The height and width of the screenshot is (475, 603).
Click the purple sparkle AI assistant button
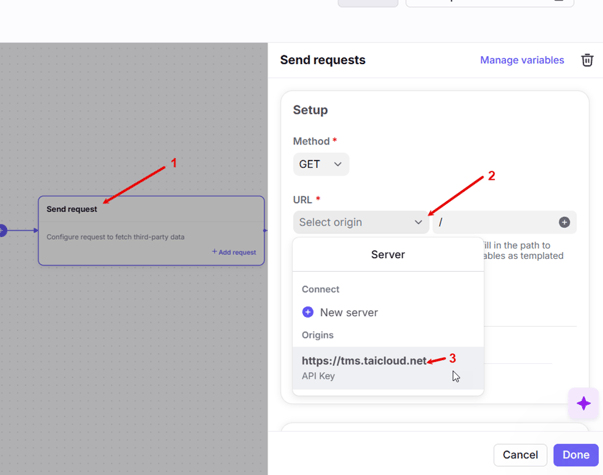583,403
